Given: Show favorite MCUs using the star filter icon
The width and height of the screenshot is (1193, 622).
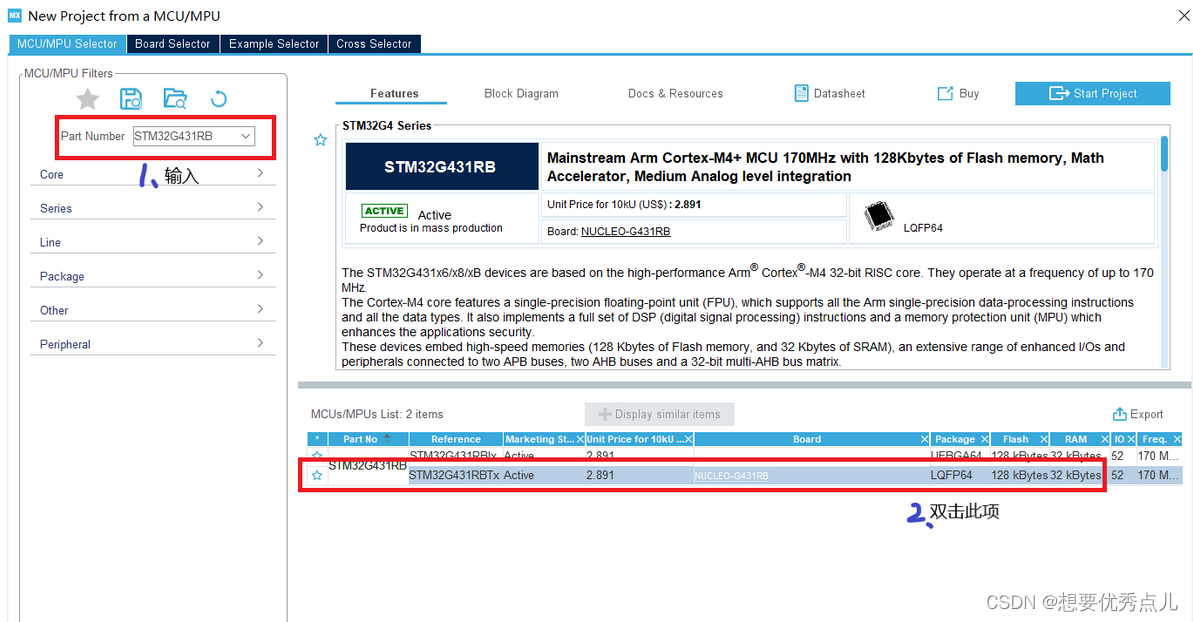Looking at the screenshot, I should pyautogui.click(x=87, y=99).
